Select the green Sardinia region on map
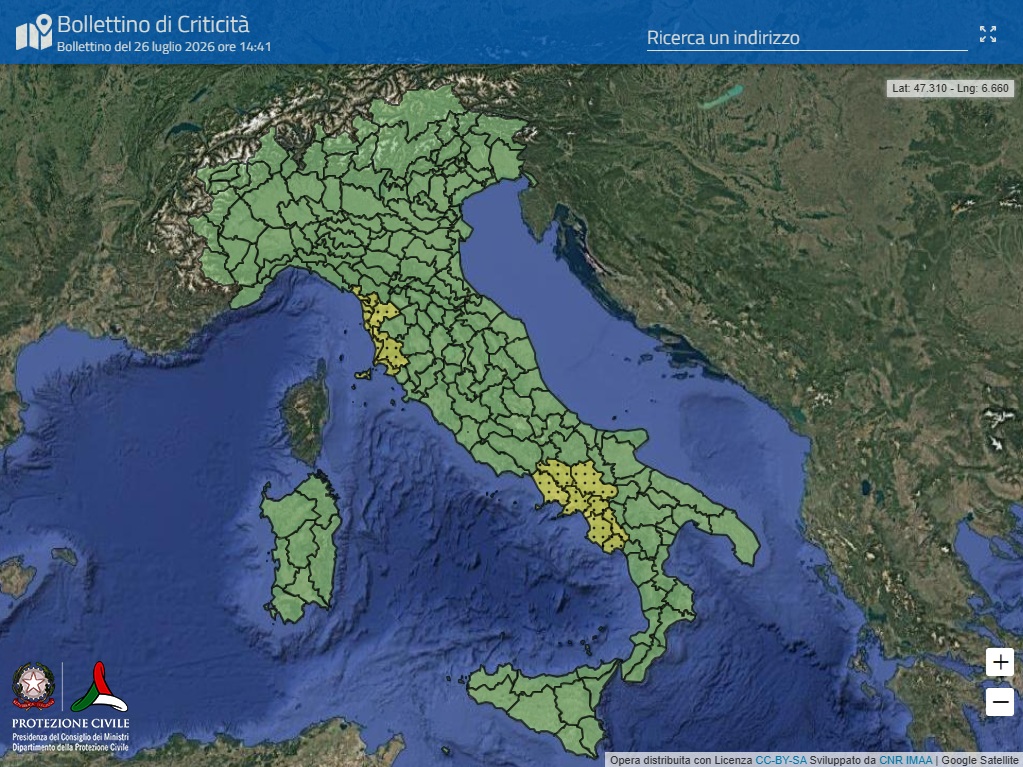 point(301,548)
